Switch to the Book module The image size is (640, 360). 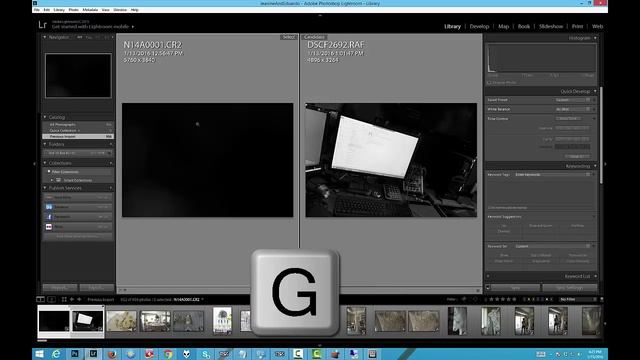point(524,26)
